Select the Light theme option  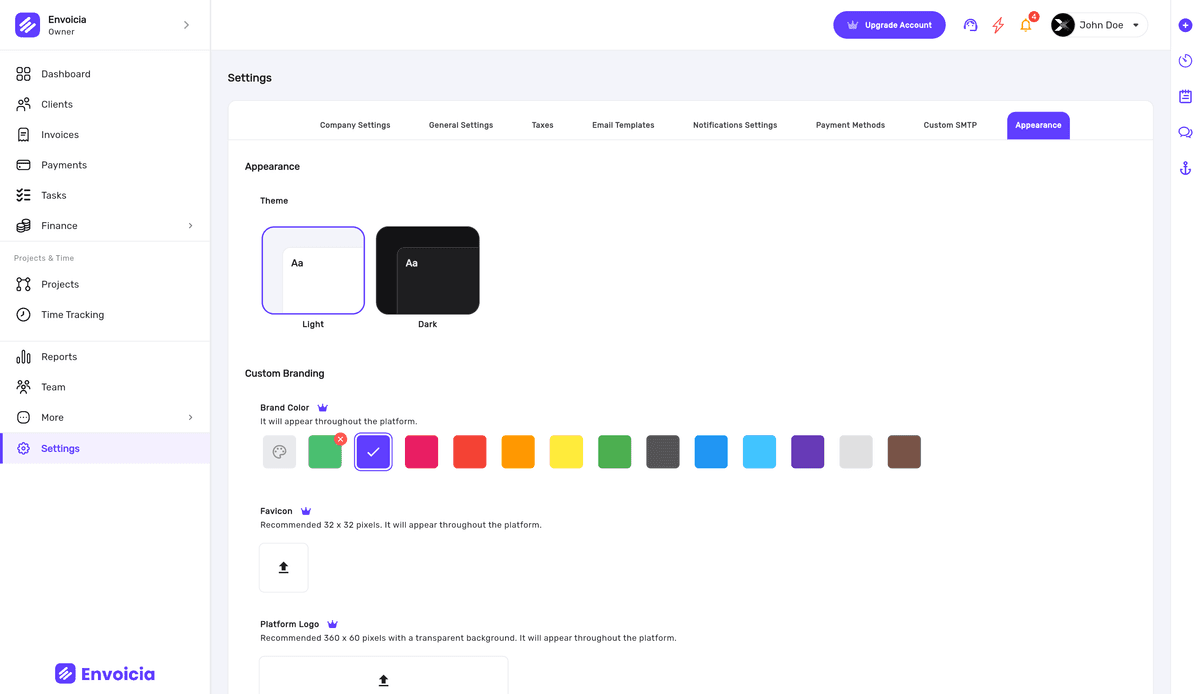pyautogui.click(x=313, y=269)
